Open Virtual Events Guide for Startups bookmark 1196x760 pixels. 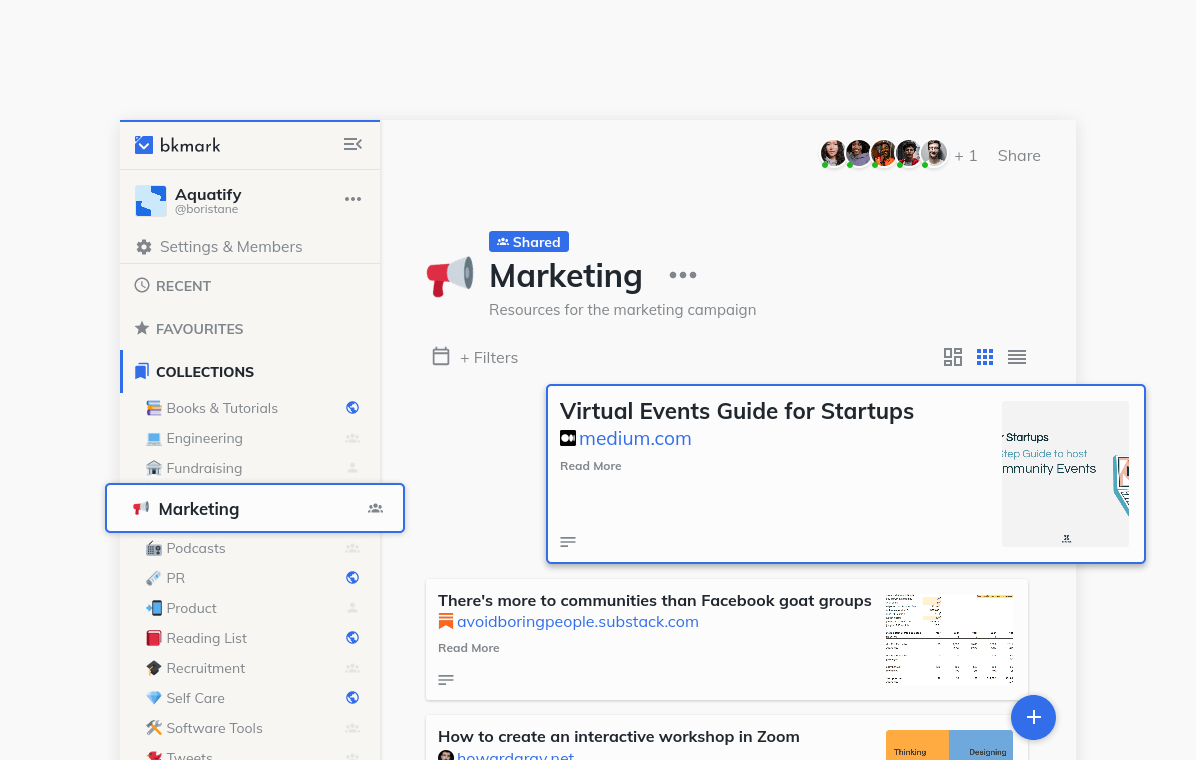click(x=737, y=411)
